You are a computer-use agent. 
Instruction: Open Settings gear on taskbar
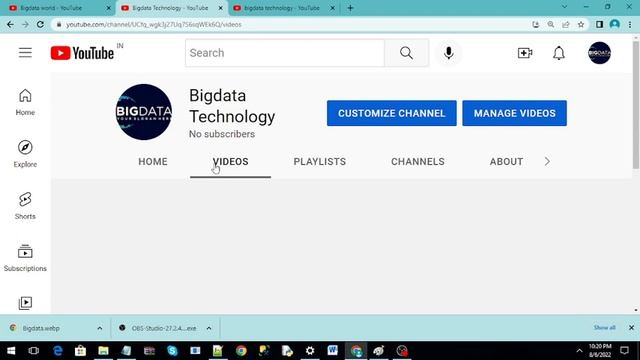coord(310,351)
